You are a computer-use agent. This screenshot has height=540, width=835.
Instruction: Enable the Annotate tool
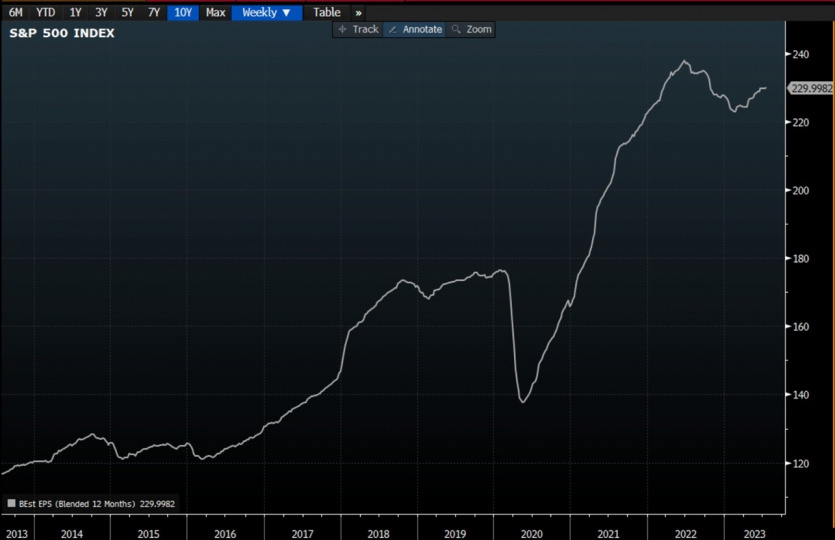pos(415,29)
